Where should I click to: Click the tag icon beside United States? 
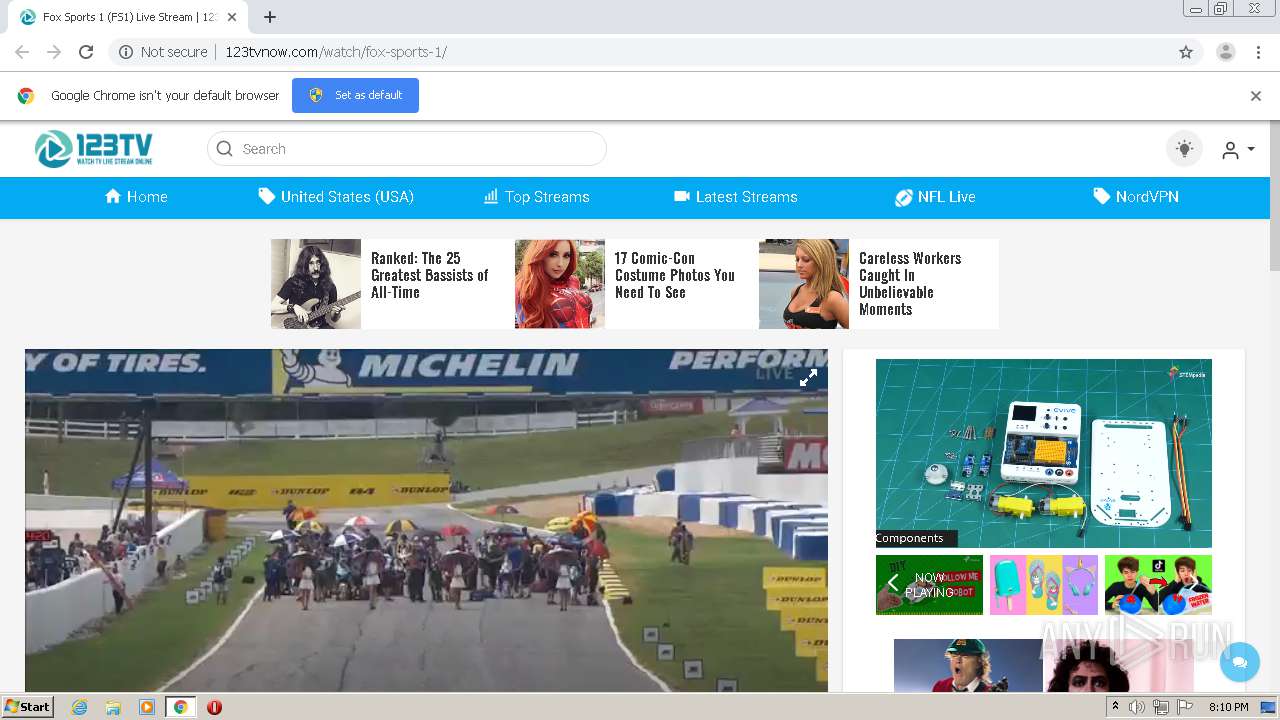click(x=266, y=196)
